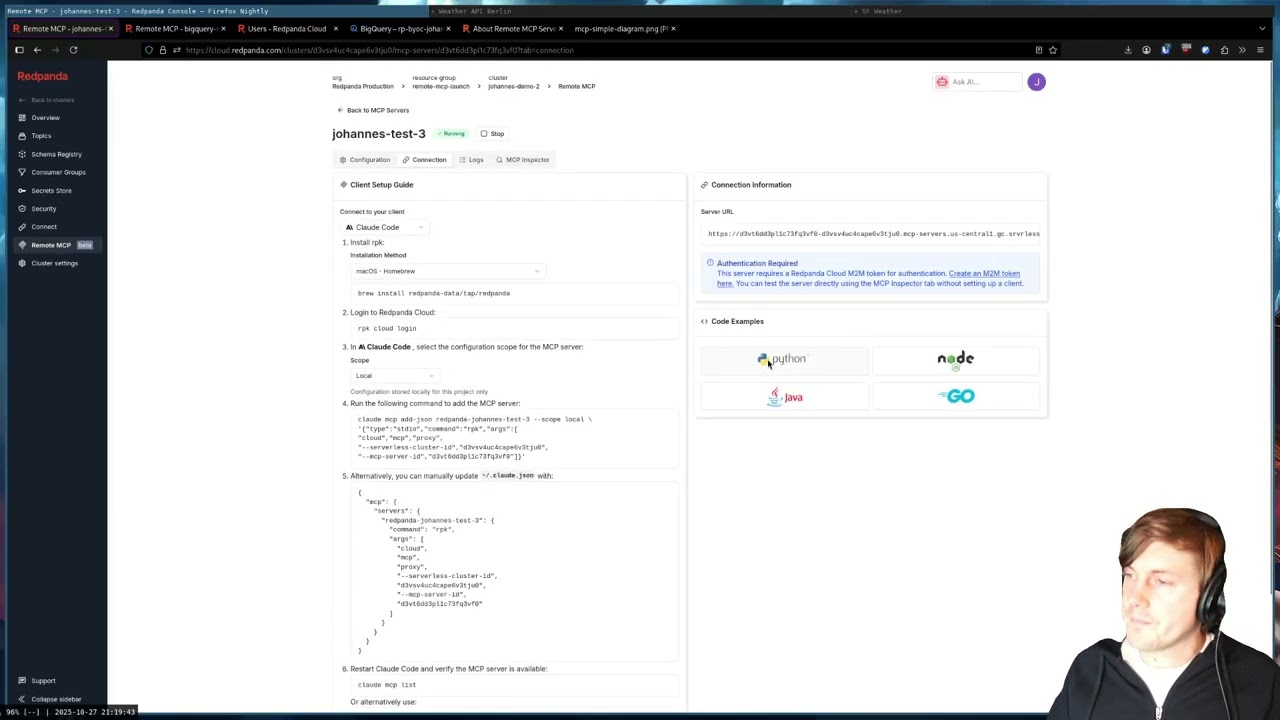The height and width of the screenshot is (720, 1280).
Task: Open the Firefox hamburger menu
Action: click(x=1260, y=50)
